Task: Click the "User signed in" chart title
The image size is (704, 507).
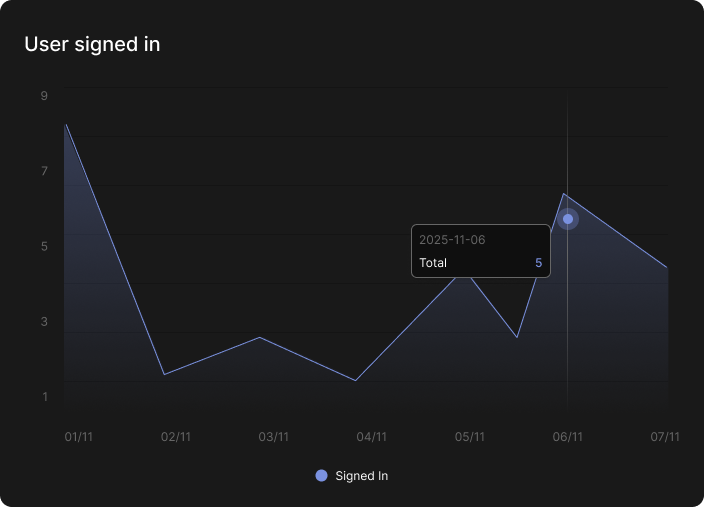Action: tap(92, 44)
